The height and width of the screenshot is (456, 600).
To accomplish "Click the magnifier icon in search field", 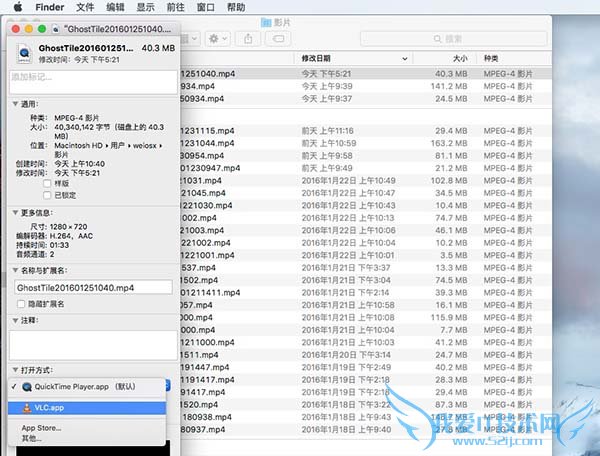I will point(435,38).
